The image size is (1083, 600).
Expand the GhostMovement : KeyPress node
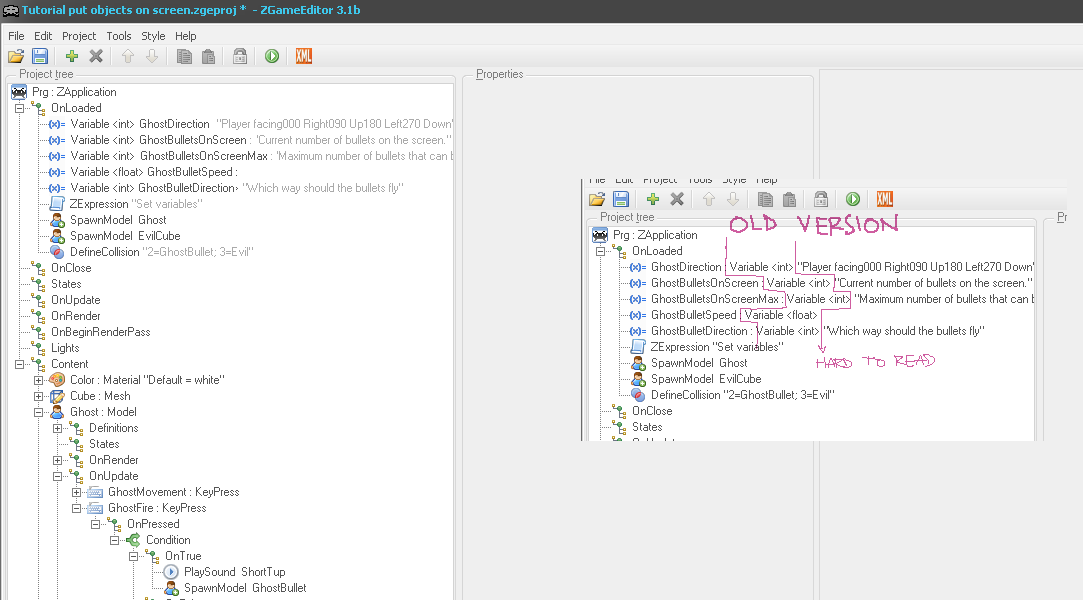77,492
